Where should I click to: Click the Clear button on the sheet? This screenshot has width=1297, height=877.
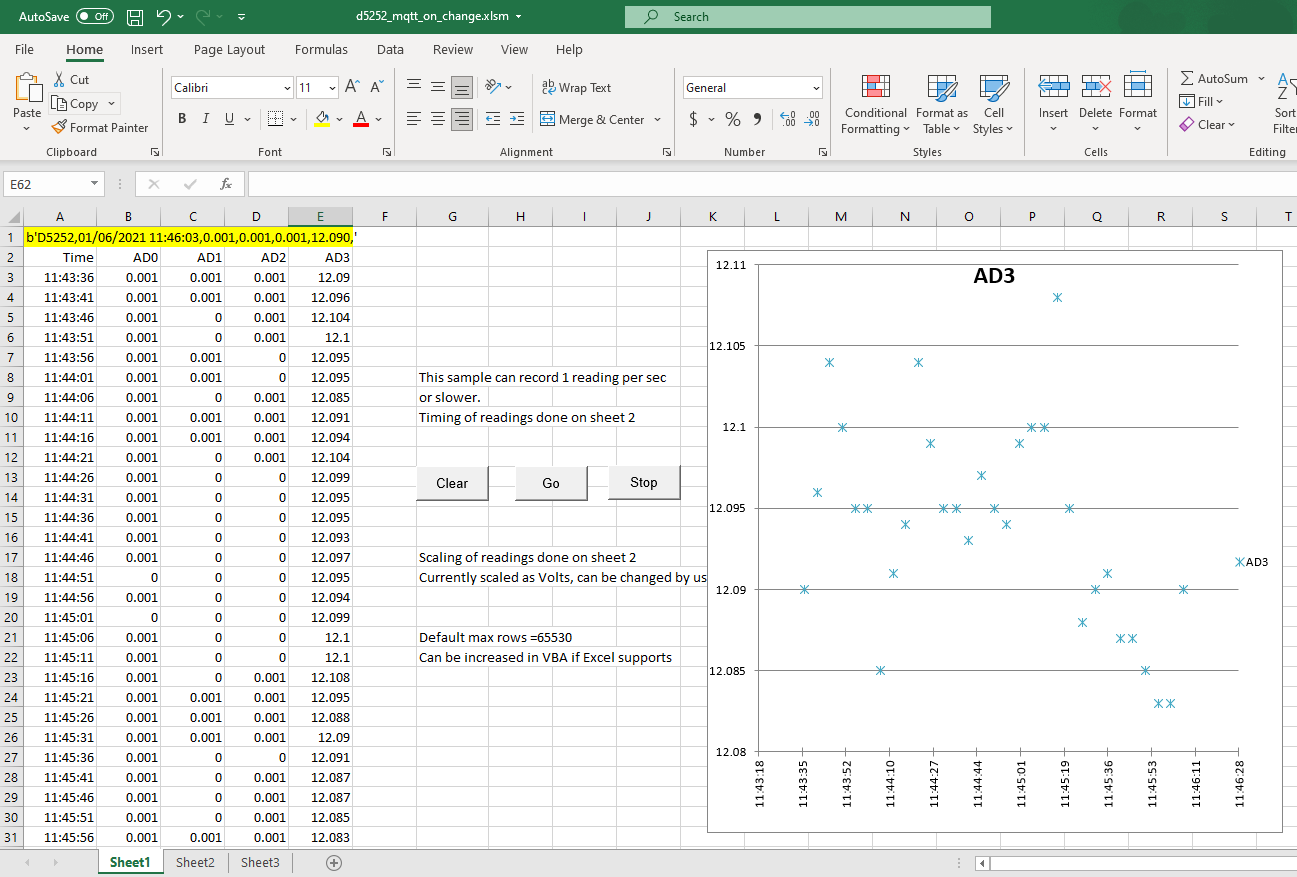pos(452,483)
